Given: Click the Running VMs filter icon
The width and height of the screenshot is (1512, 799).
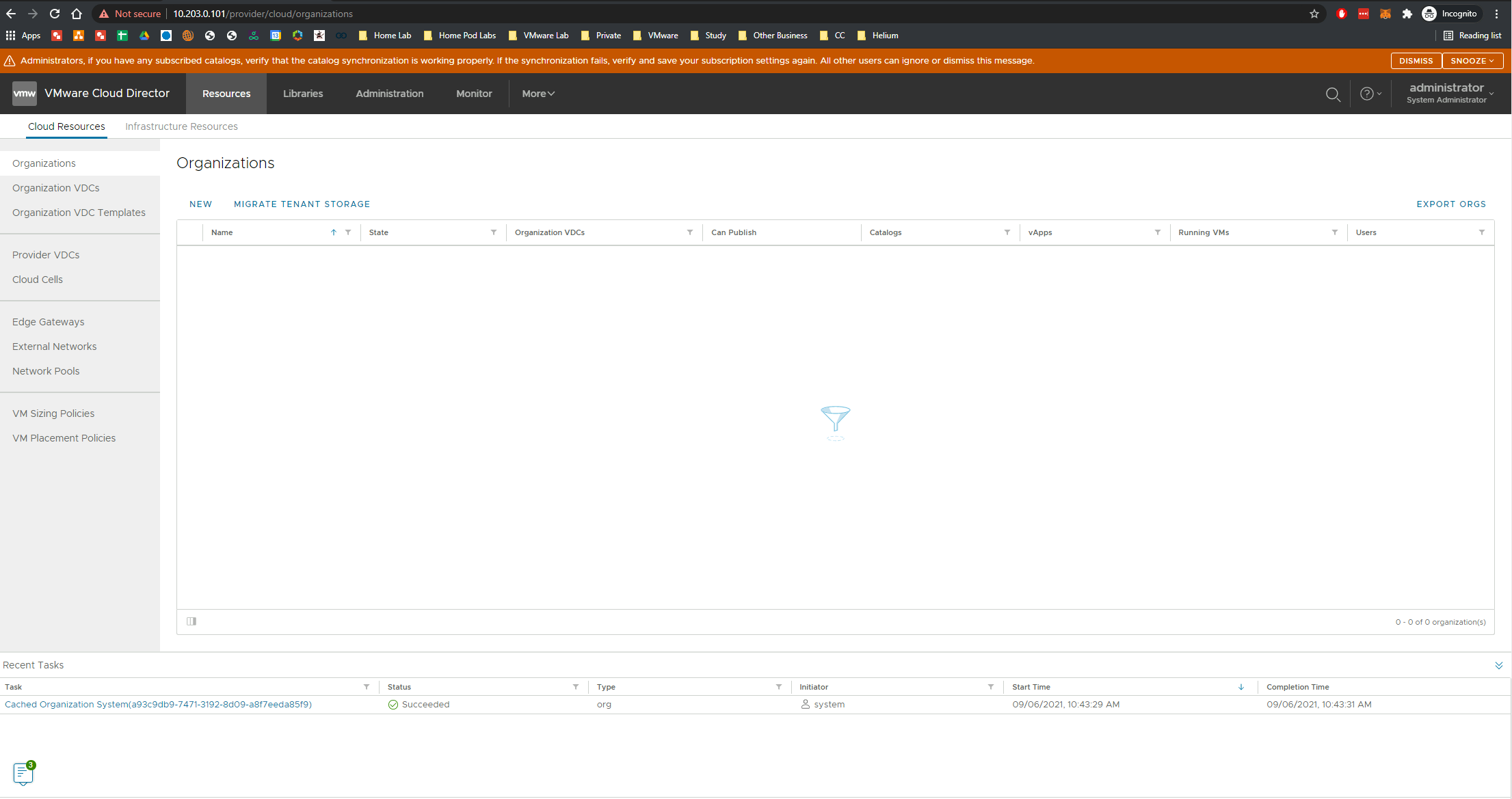Looking at the screenshot, I should coord(1334,232).
